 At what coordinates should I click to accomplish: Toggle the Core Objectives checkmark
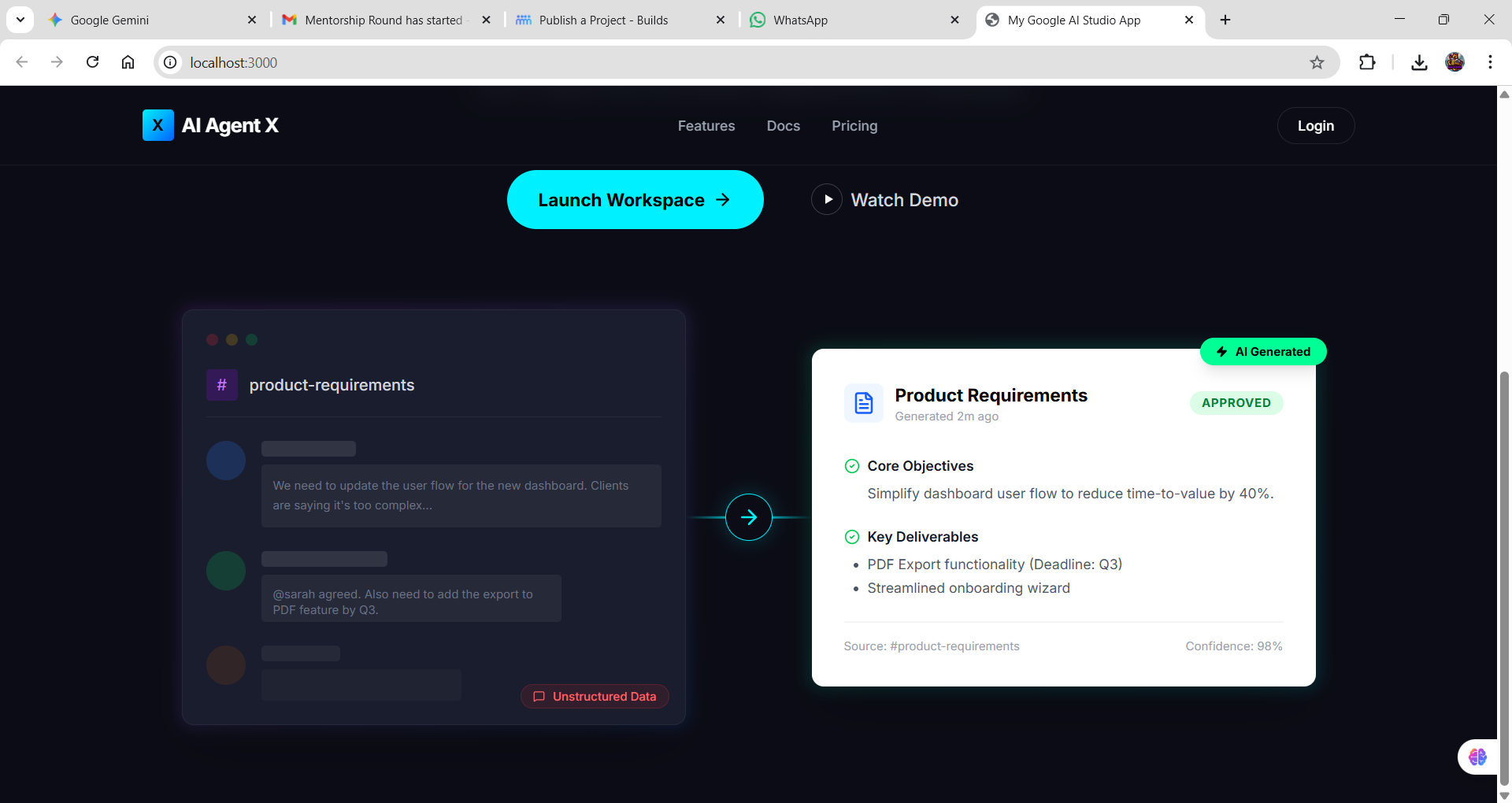click(x=853, y=466)
